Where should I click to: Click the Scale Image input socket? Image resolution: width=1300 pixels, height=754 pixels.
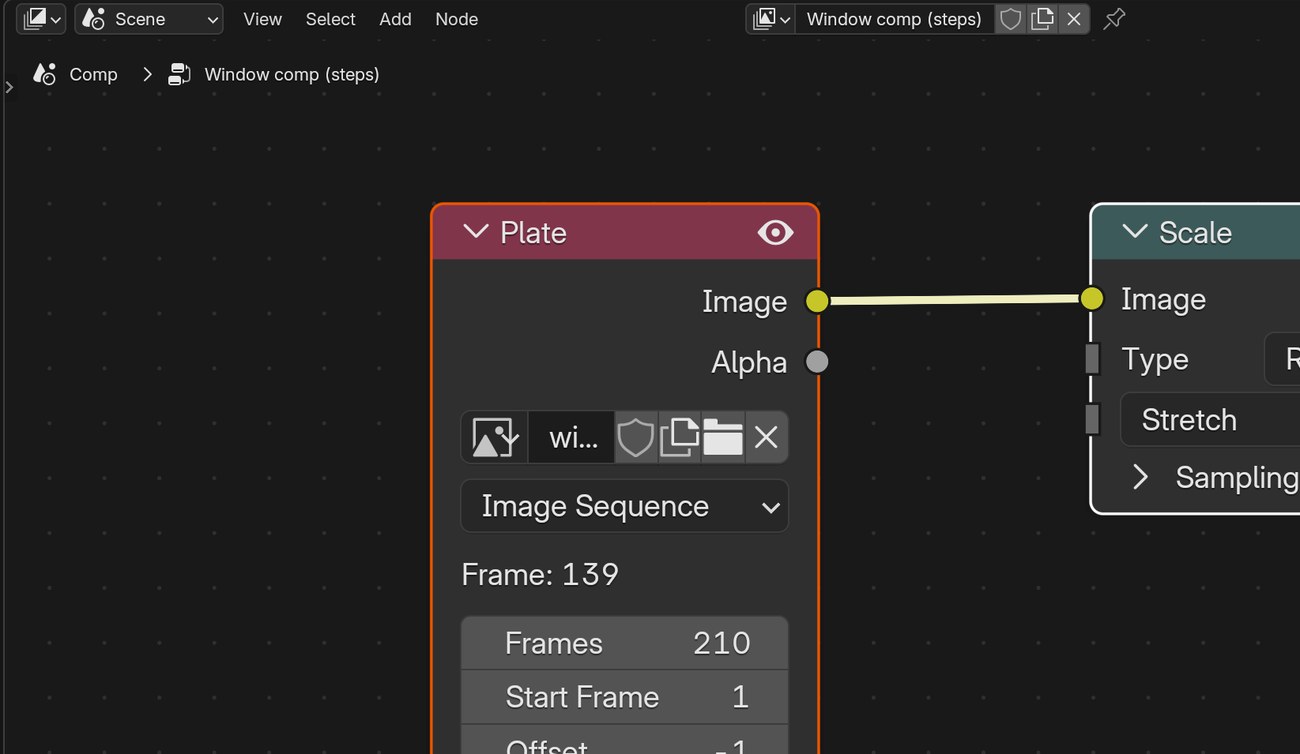pyautogui.click(x=1091, y=299)
